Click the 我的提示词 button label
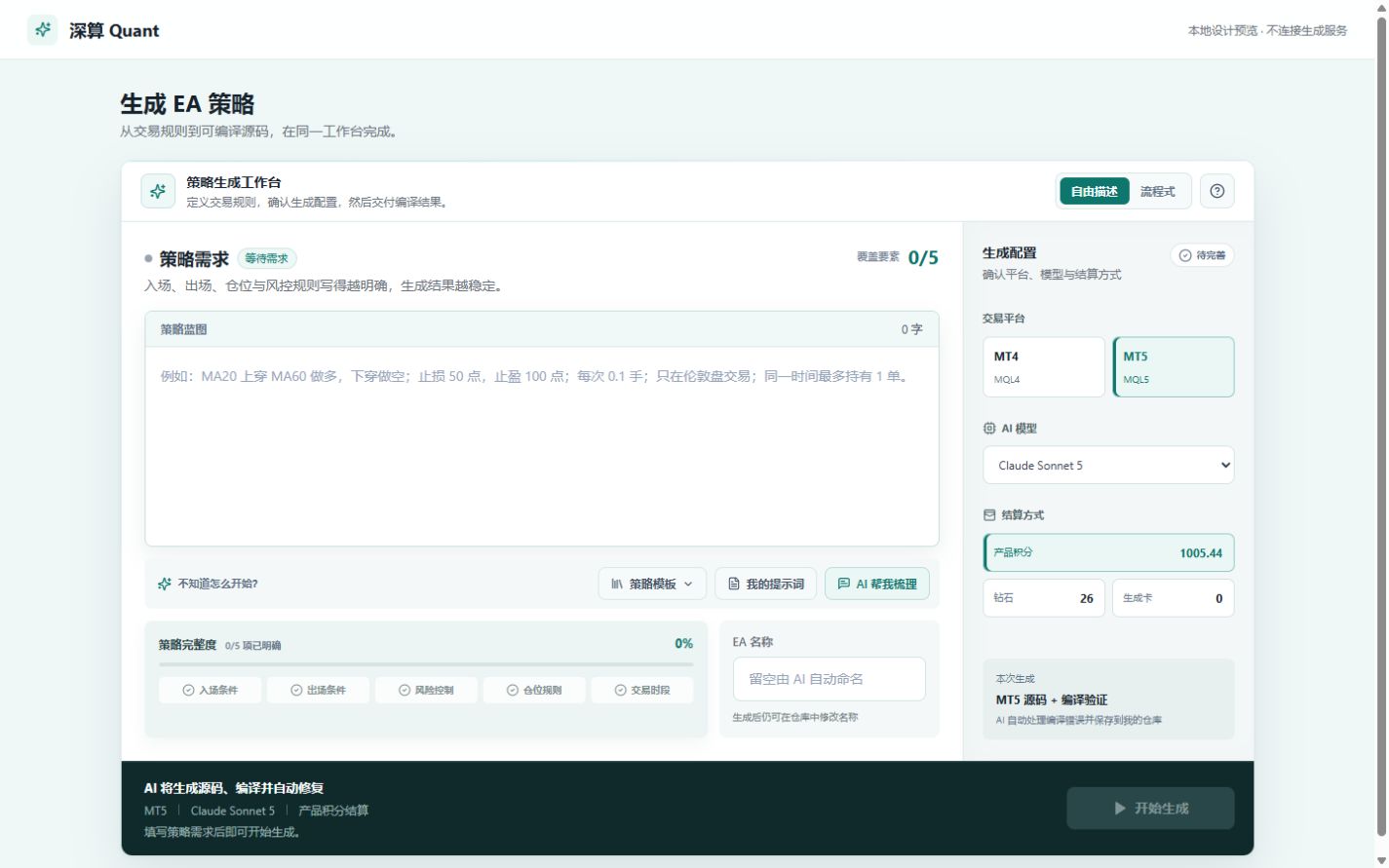Image resolution: width=1389 pixels, height=868 pixels. (x=775, y=585)
